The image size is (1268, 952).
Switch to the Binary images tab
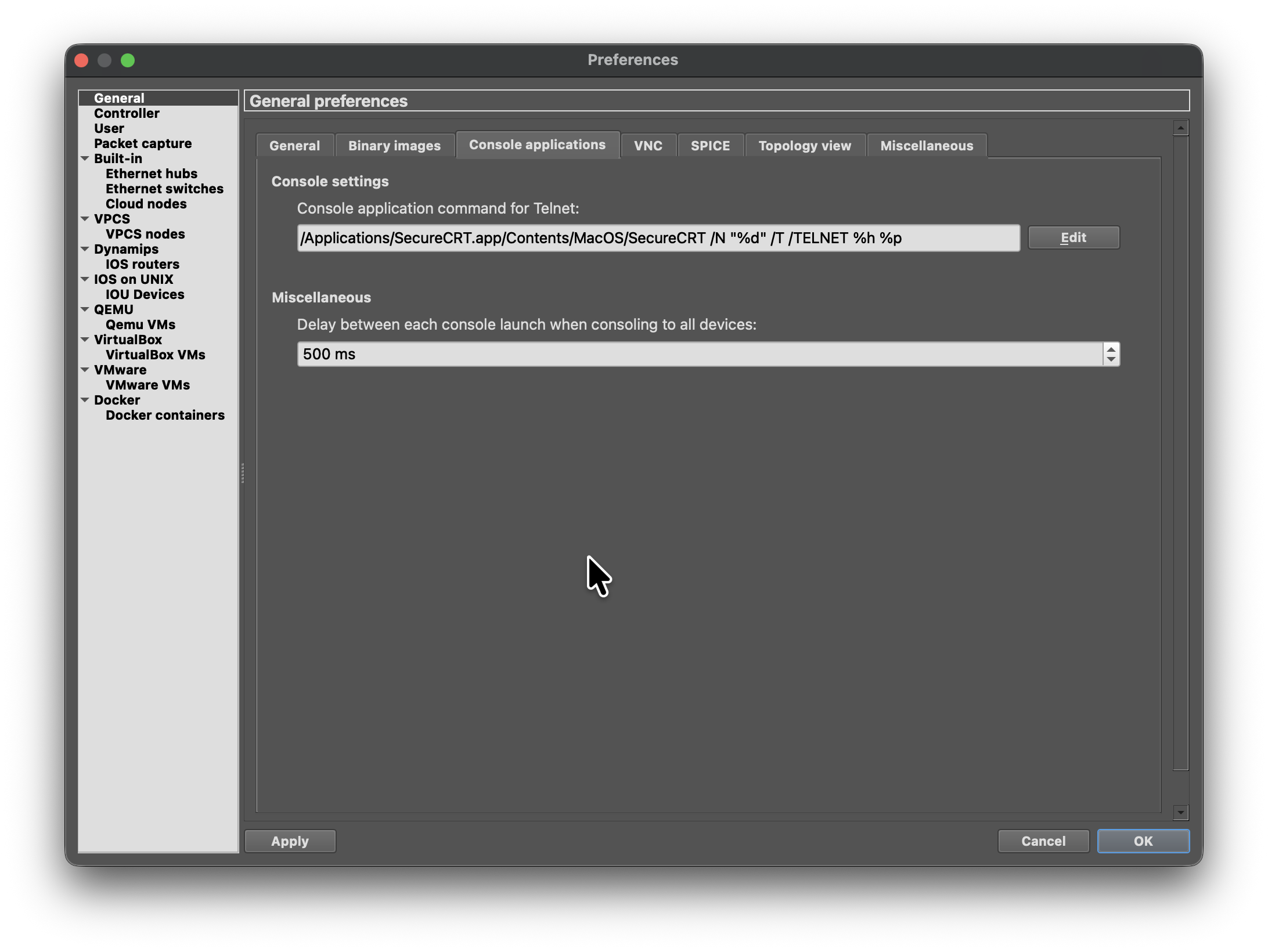coord(394,146)
